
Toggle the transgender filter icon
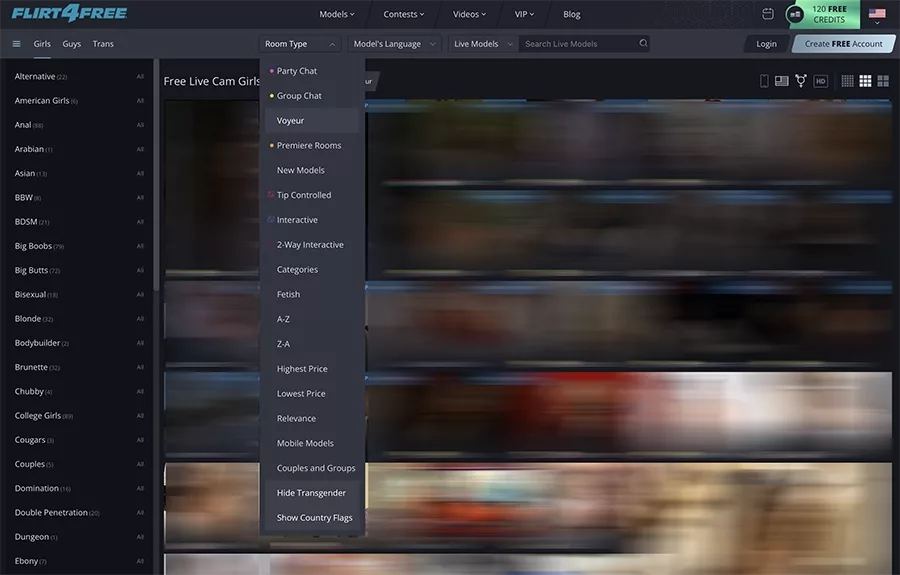coord(801,81)
